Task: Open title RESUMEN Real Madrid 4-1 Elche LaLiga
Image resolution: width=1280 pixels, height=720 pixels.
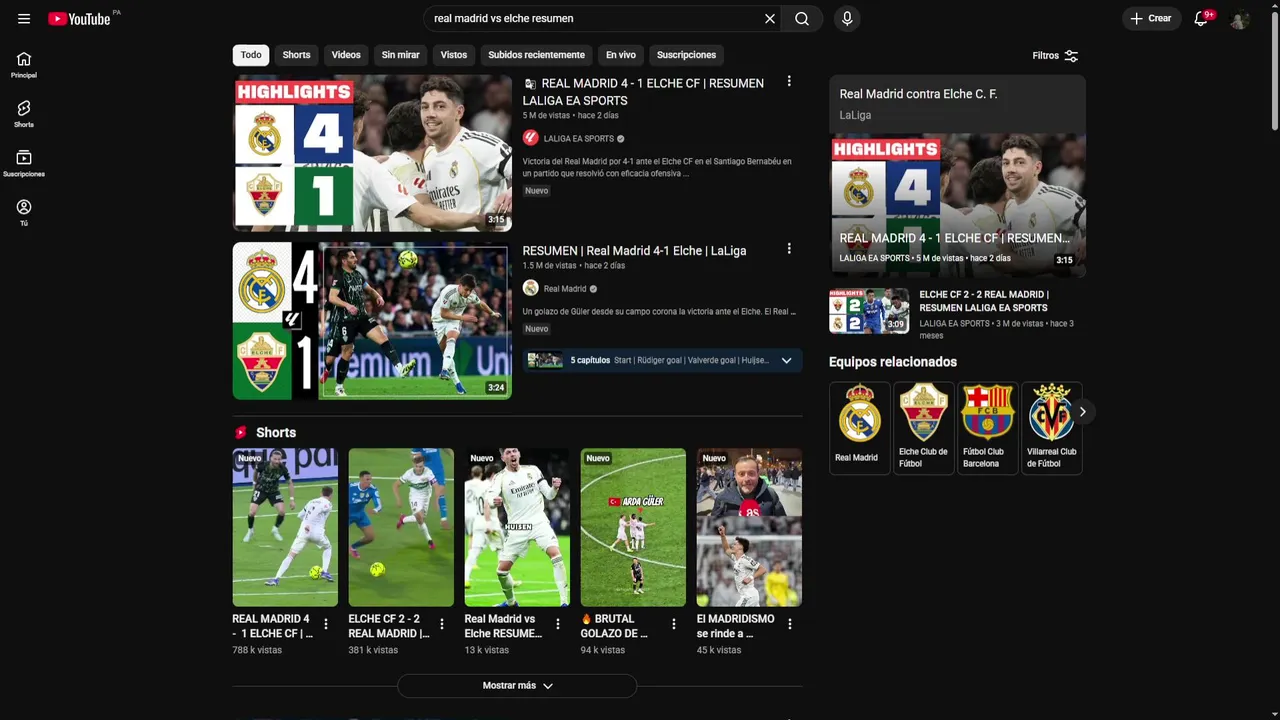Action: (x=634, y=251)
